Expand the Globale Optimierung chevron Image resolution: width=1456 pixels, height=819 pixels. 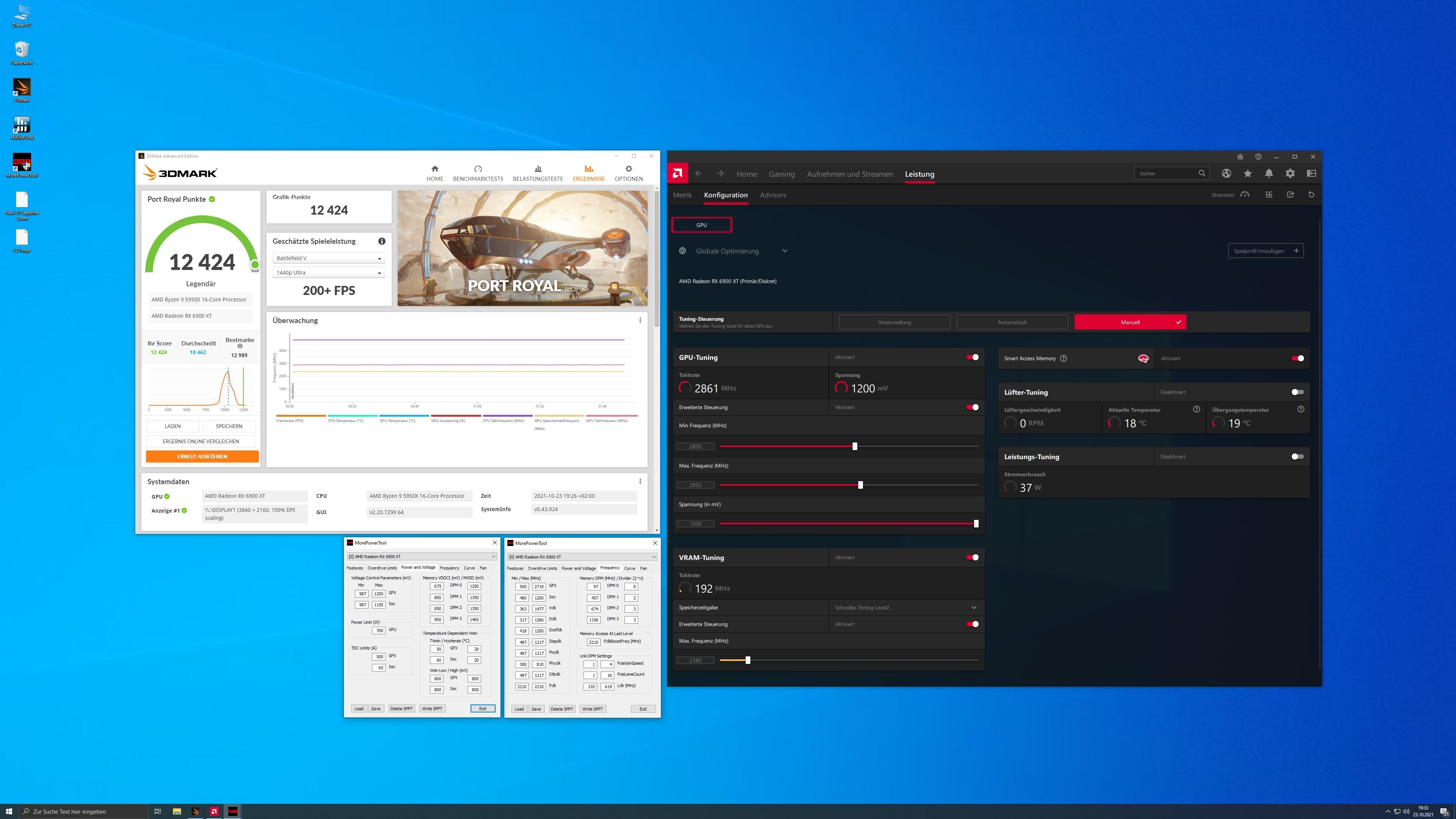pyautogui.click(x=784, y=251)
